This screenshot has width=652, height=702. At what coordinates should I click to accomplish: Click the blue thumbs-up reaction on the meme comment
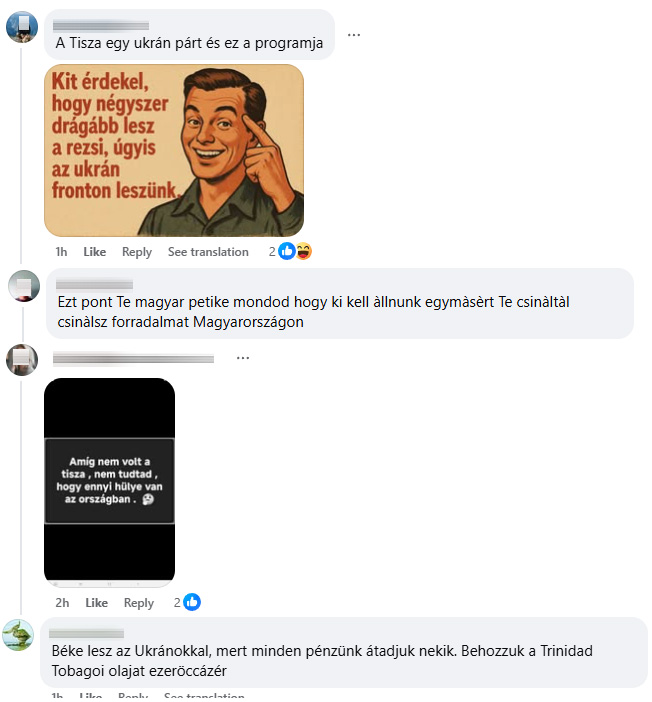click(x=287, y=252)
